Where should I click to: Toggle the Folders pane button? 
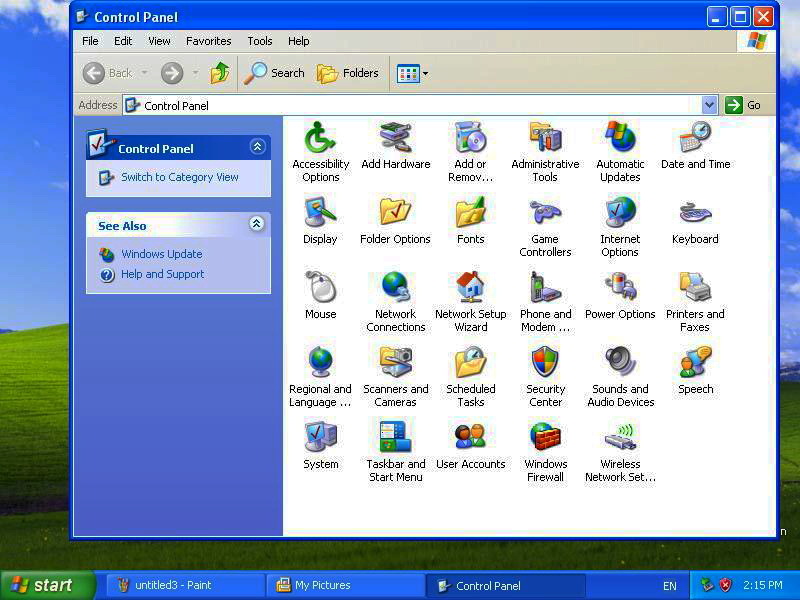tap(348, 73)
